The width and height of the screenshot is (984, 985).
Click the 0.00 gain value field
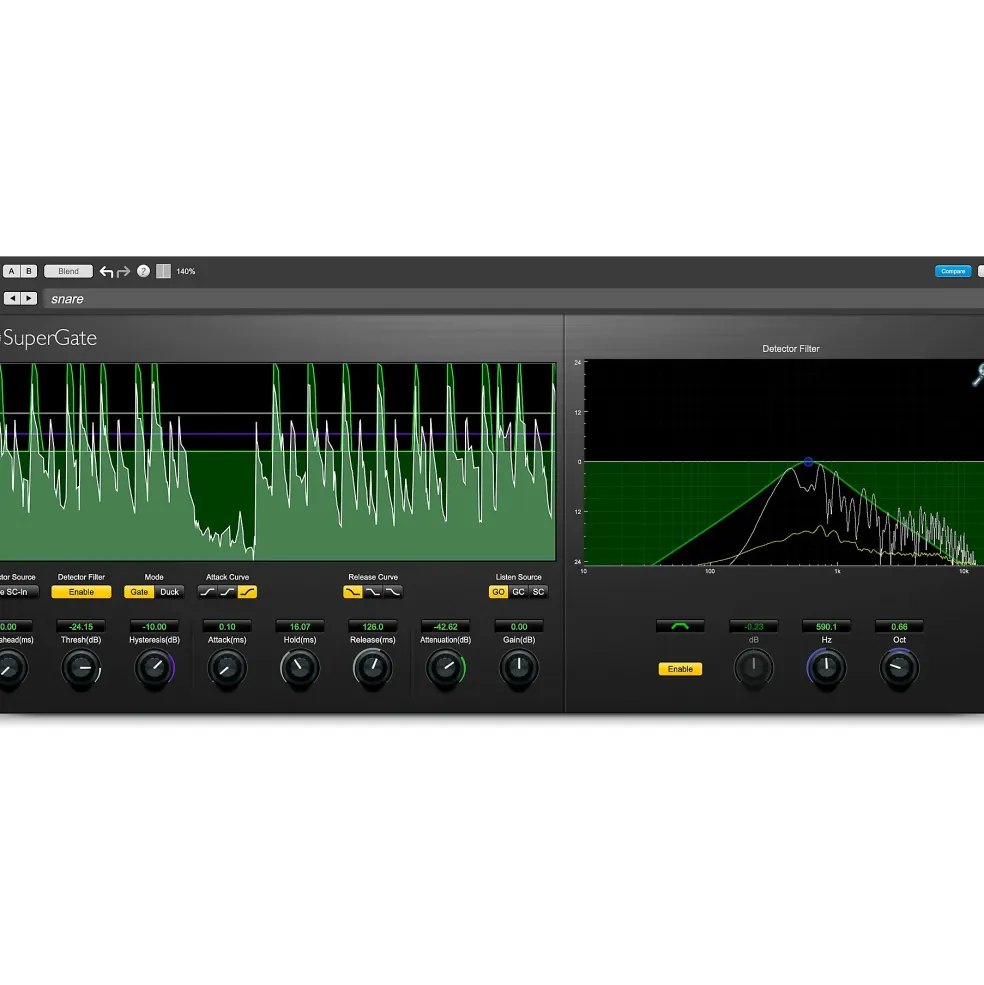coord(518,626)
